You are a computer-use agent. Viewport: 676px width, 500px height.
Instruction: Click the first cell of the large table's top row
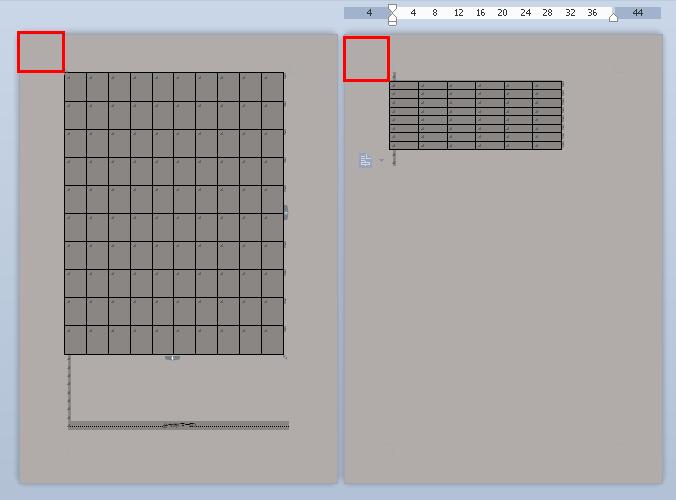click(75, 87)
